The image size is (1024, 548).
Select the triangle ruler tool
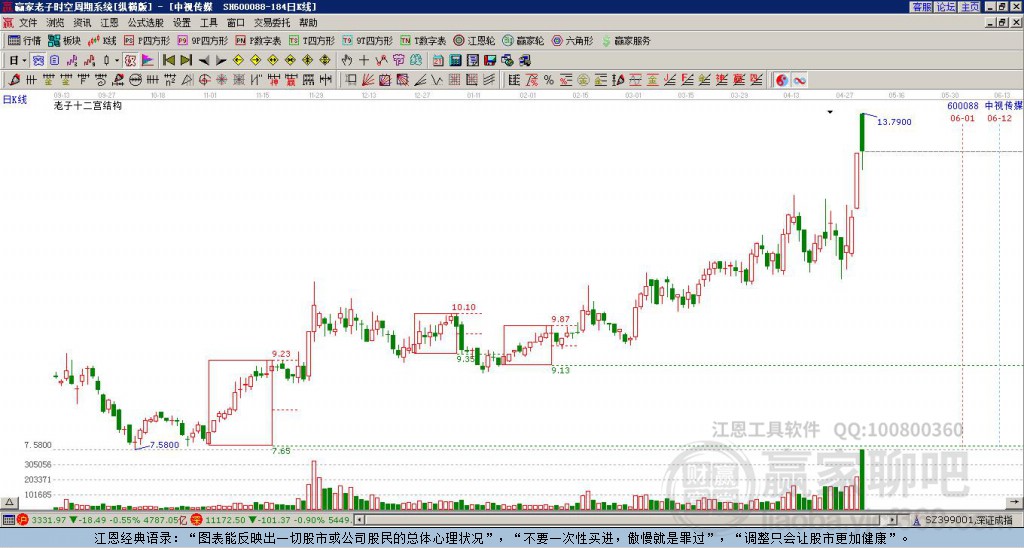click(x=187, y=80)
